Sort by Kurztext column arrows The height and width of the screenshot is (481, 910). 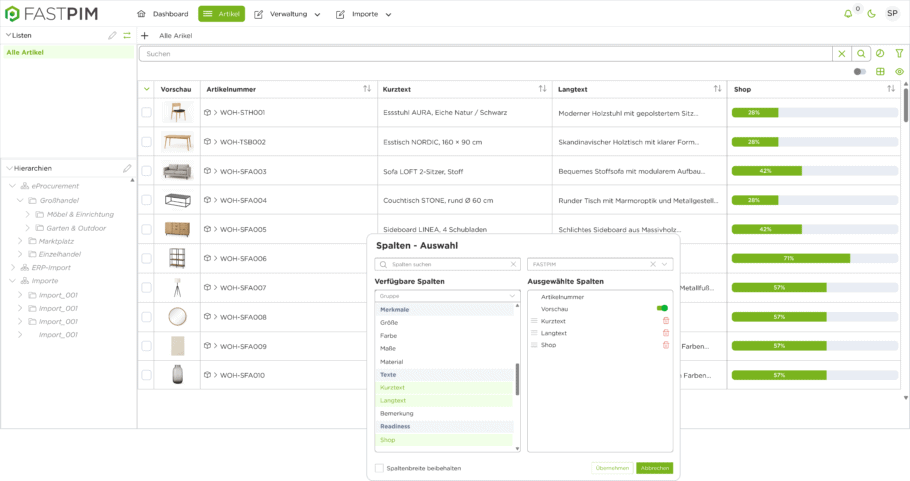coord(542,89)
